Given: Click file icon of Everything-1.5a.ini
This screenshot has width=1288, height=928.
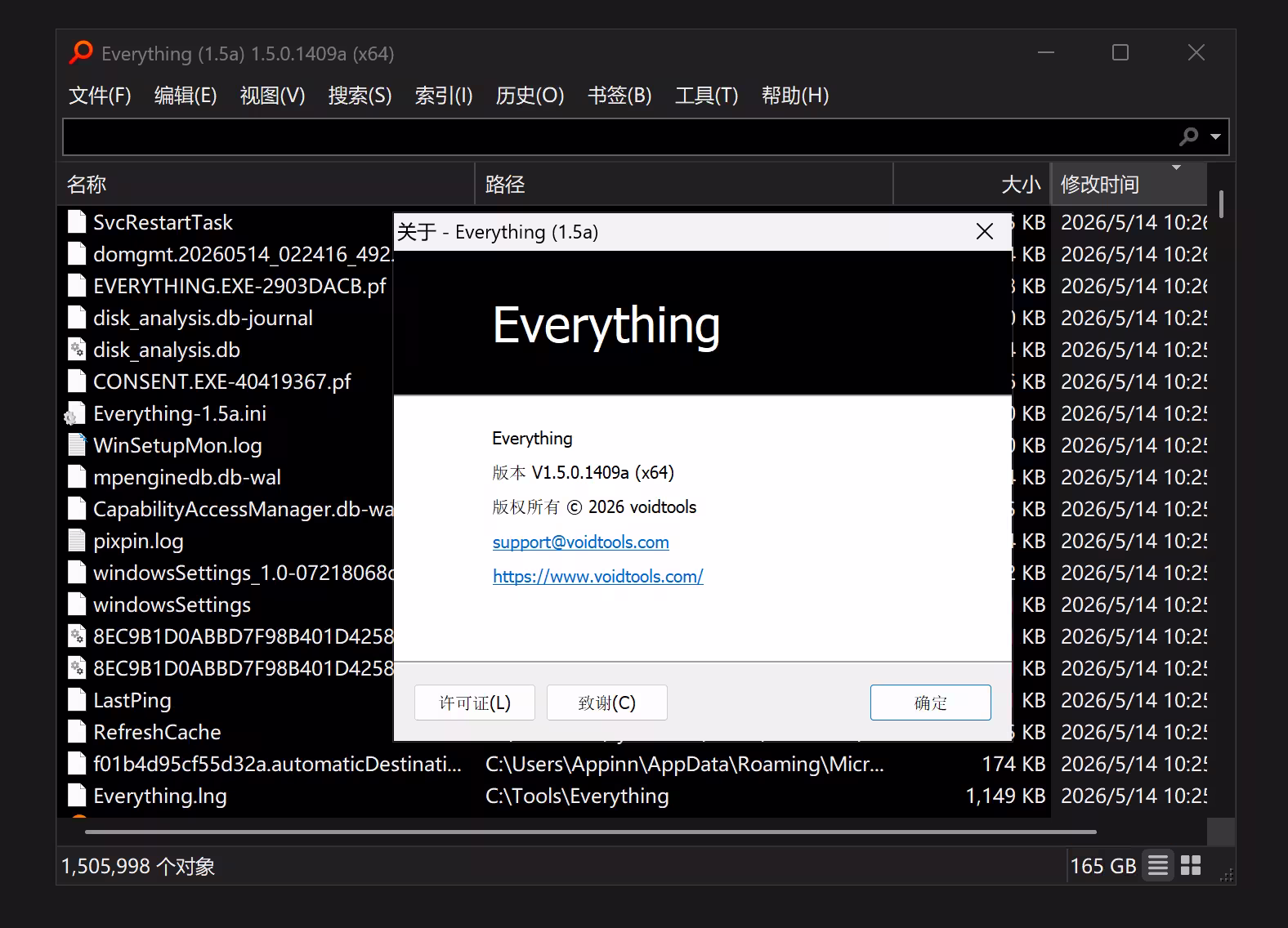Looking at the screenshot, I should point(75,413).
